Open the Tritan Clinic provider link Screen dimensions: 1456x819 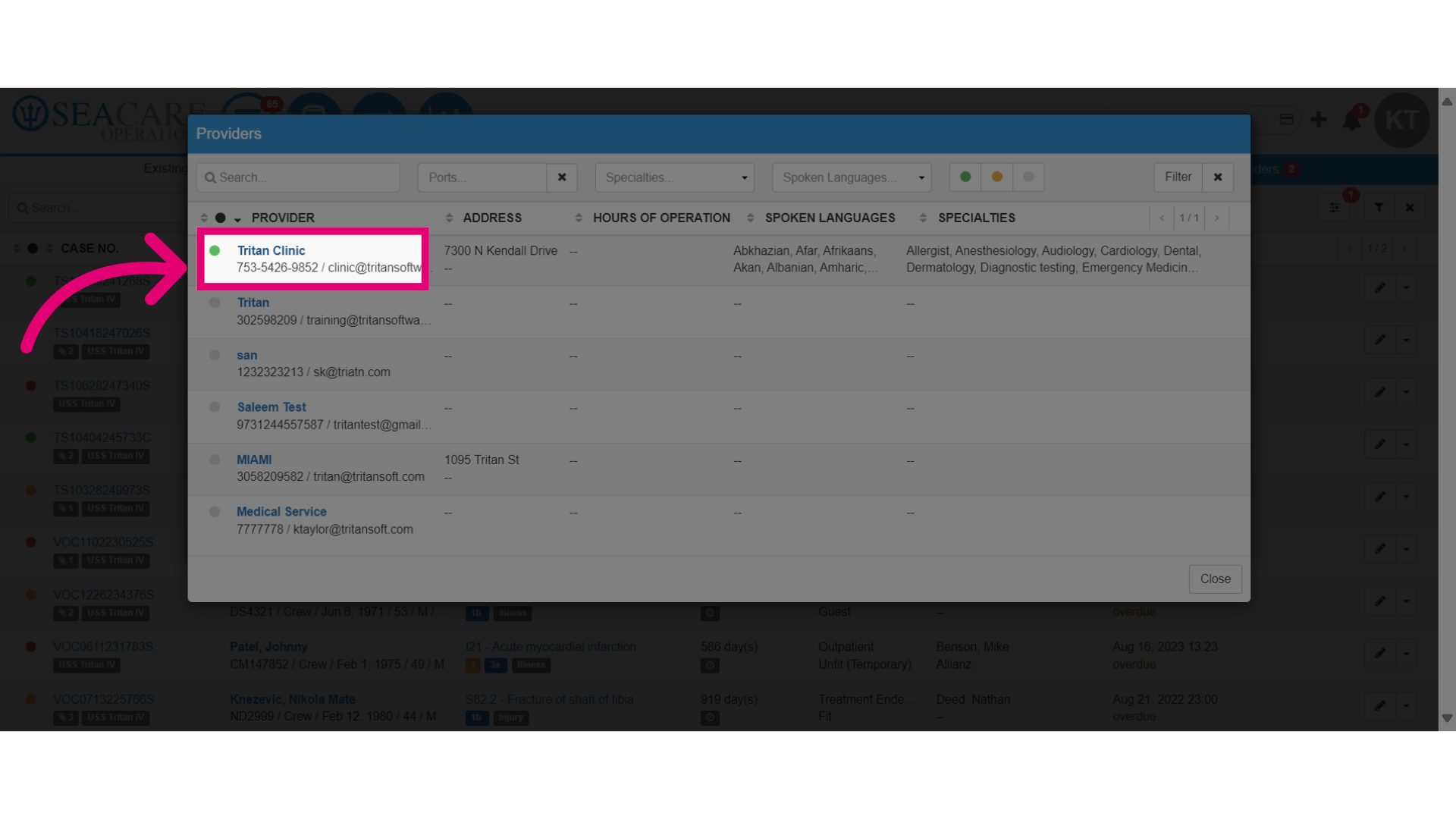pos(271,250)
